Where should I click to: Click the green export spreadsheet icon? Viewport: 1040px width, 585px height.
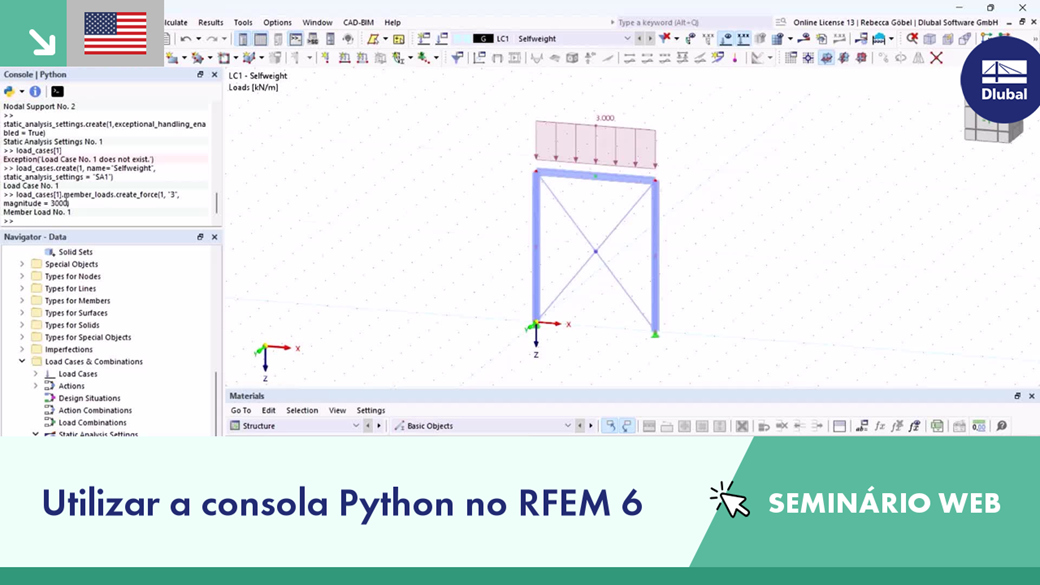937,426
